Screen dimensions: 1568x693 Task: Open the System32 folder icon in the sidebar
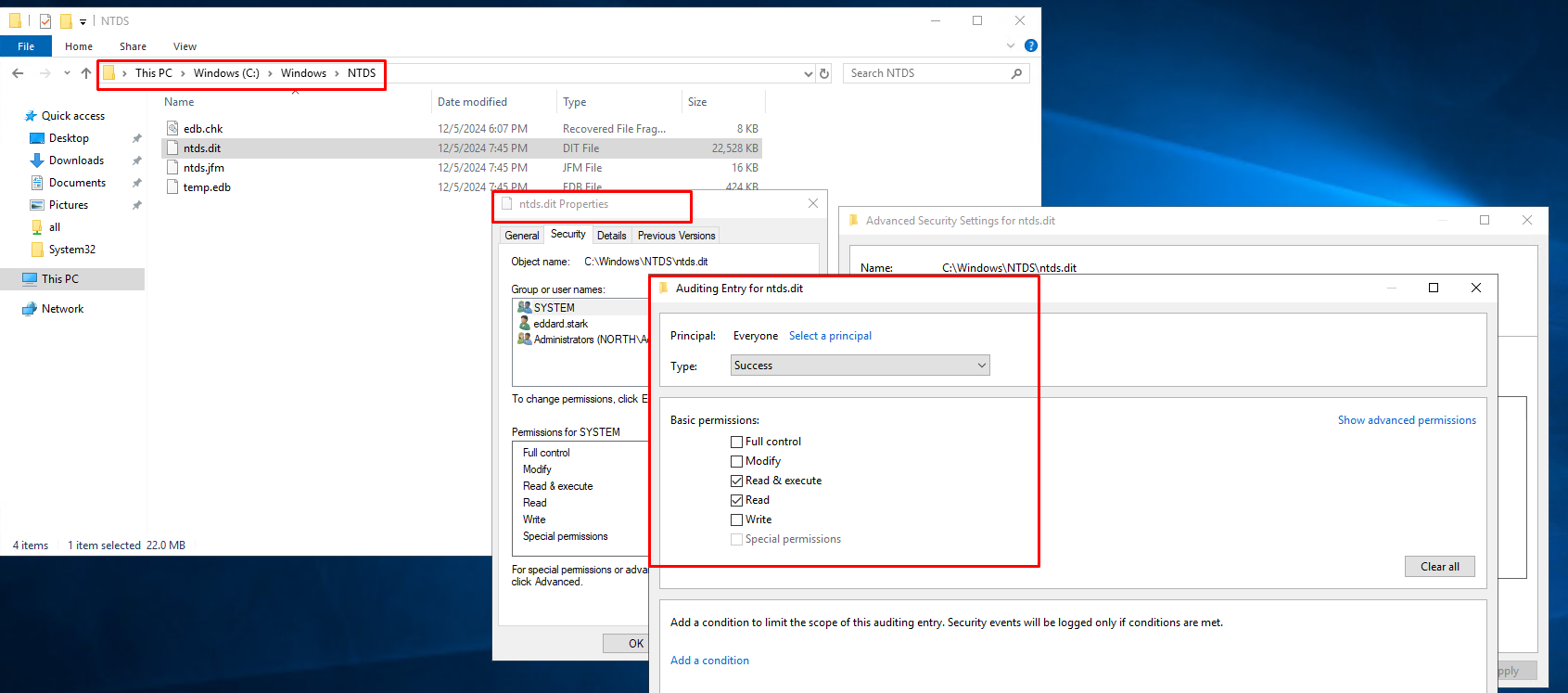coord(37,250)
